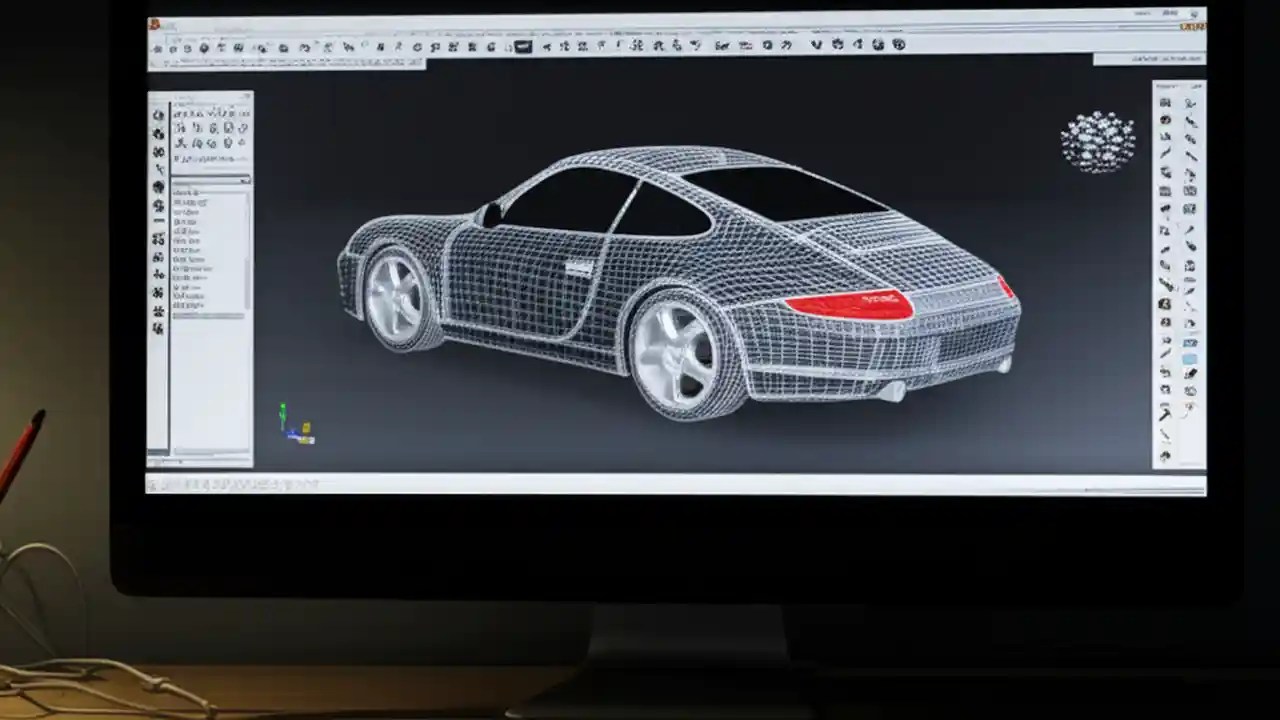Click the green axis of the orientation triad
This screenshot has width=1280, height=720.
[283, 408]
